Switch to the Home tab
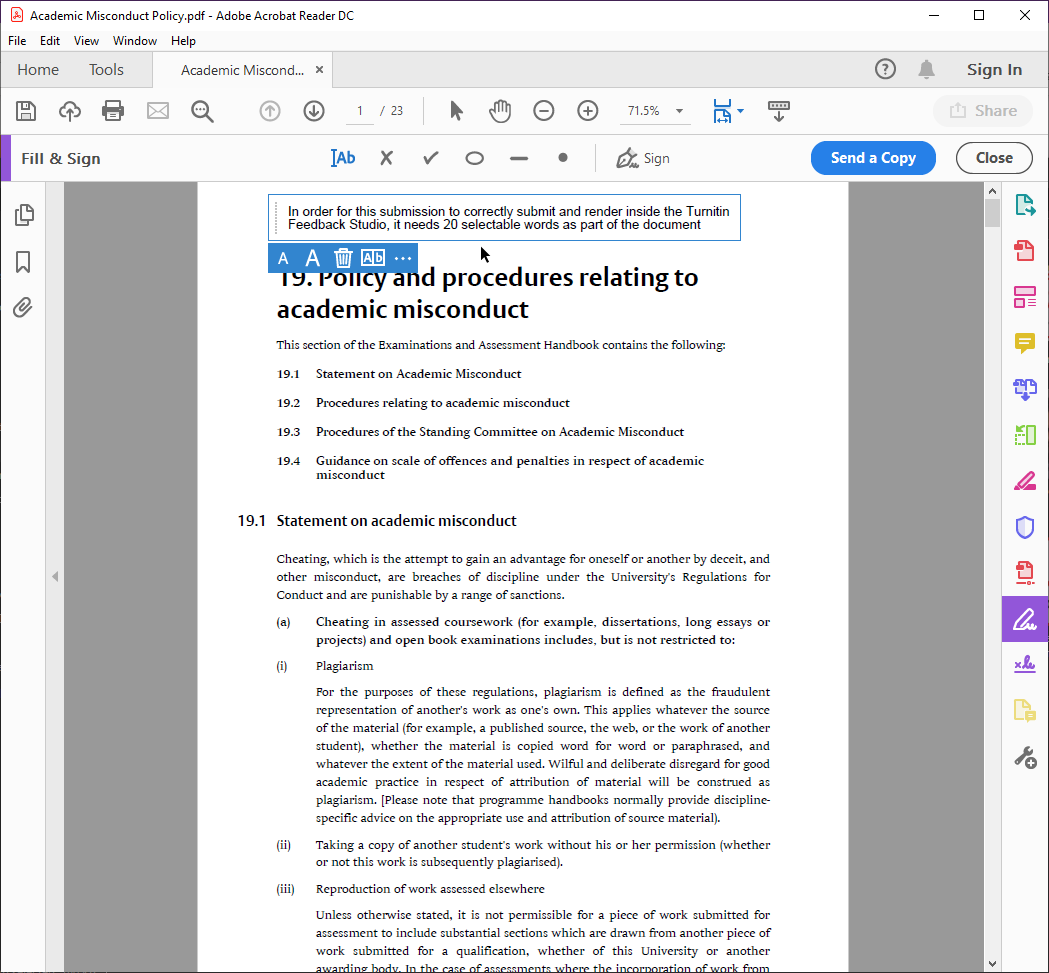The image size is (1049, 973). 38,70
